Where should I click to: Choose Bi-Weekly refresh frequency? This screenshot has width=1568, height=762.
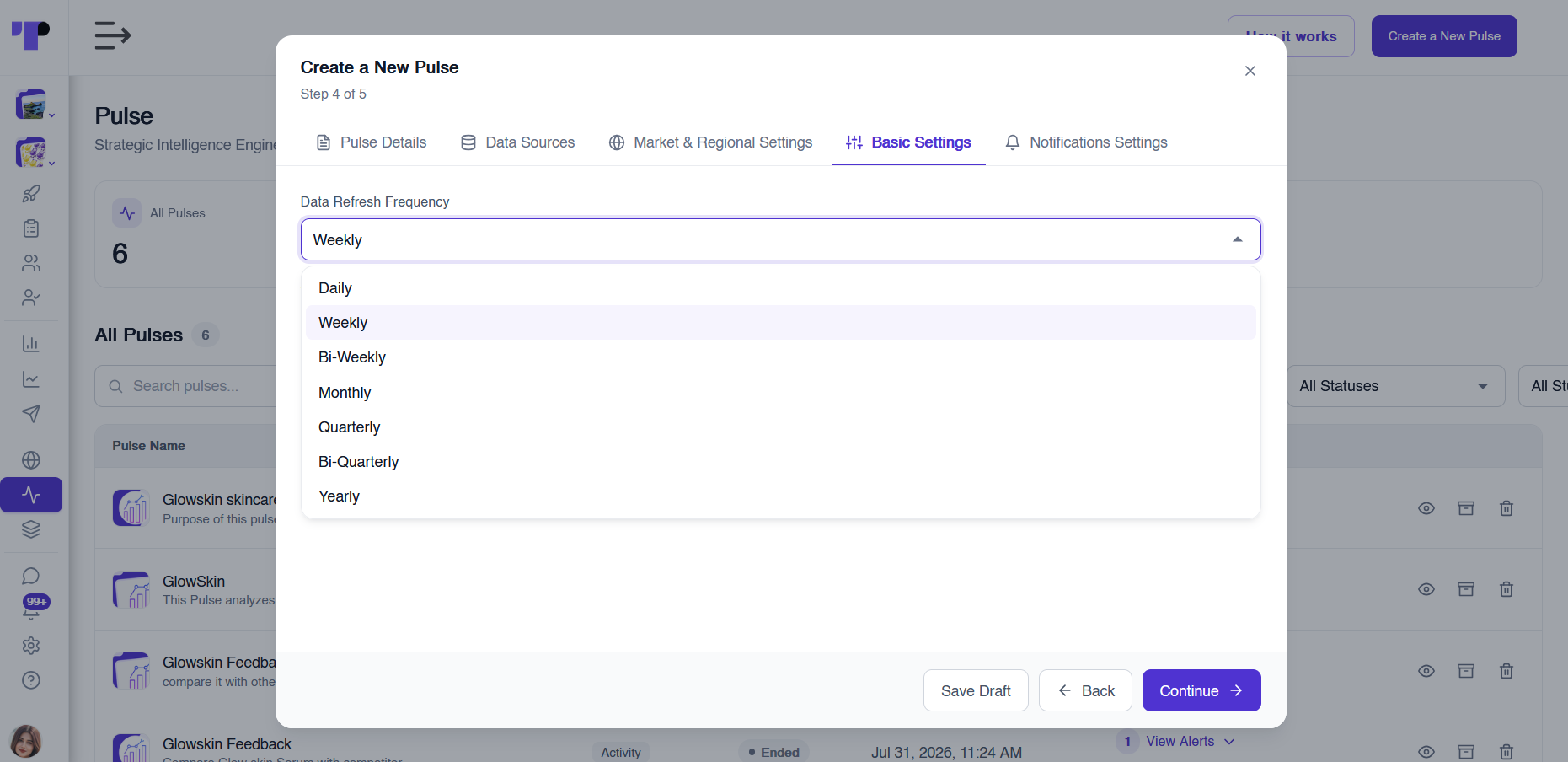click(x=780, y=357)
